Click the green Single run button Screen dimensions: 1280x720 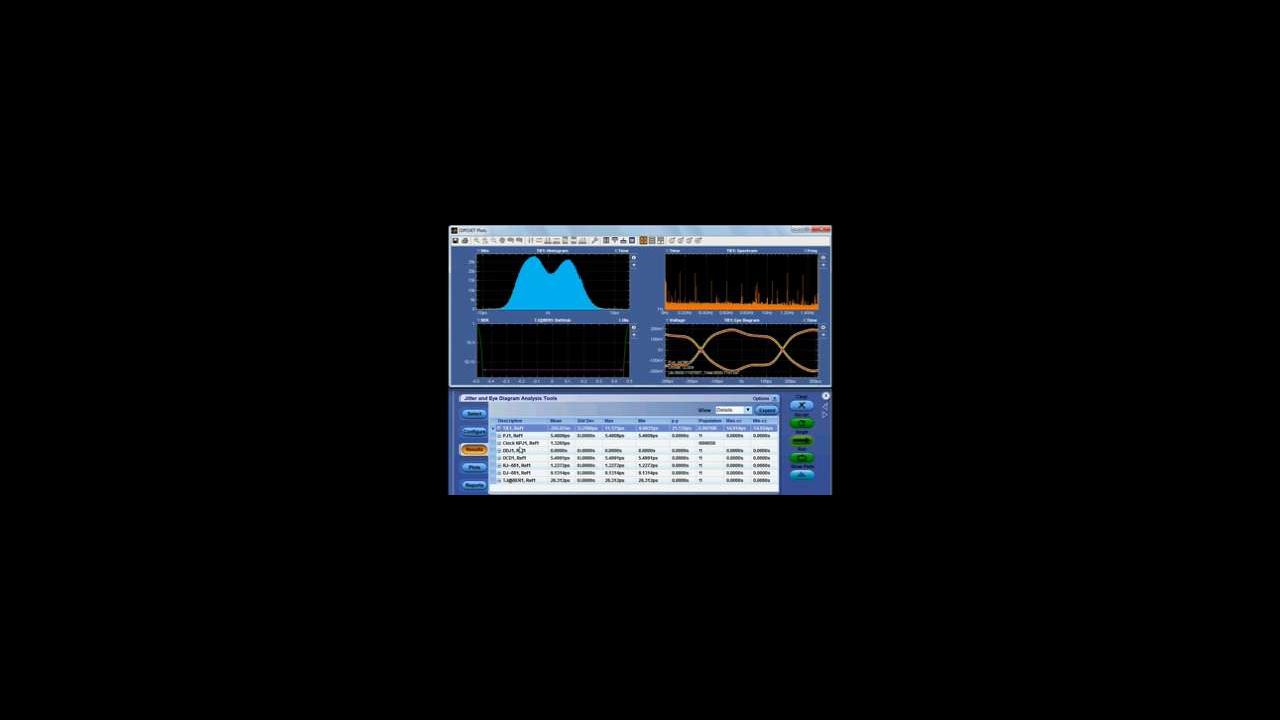tap(802, 440)
